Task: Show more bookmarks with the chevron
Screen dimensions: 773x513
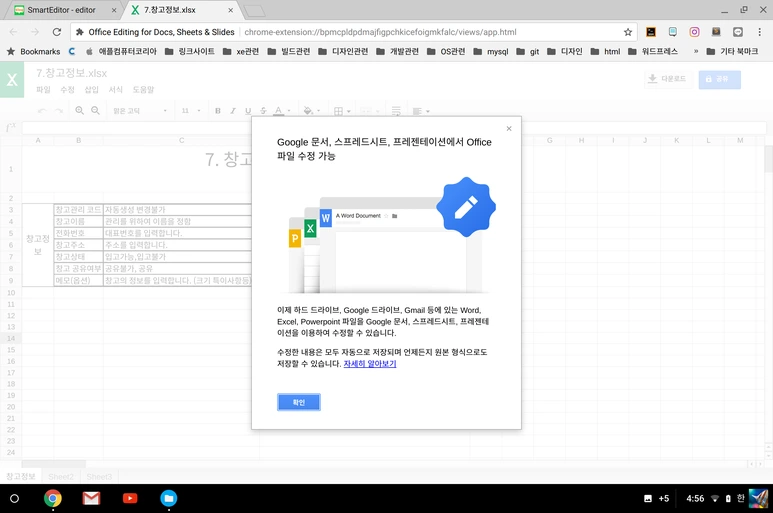Action: [696, 51]
